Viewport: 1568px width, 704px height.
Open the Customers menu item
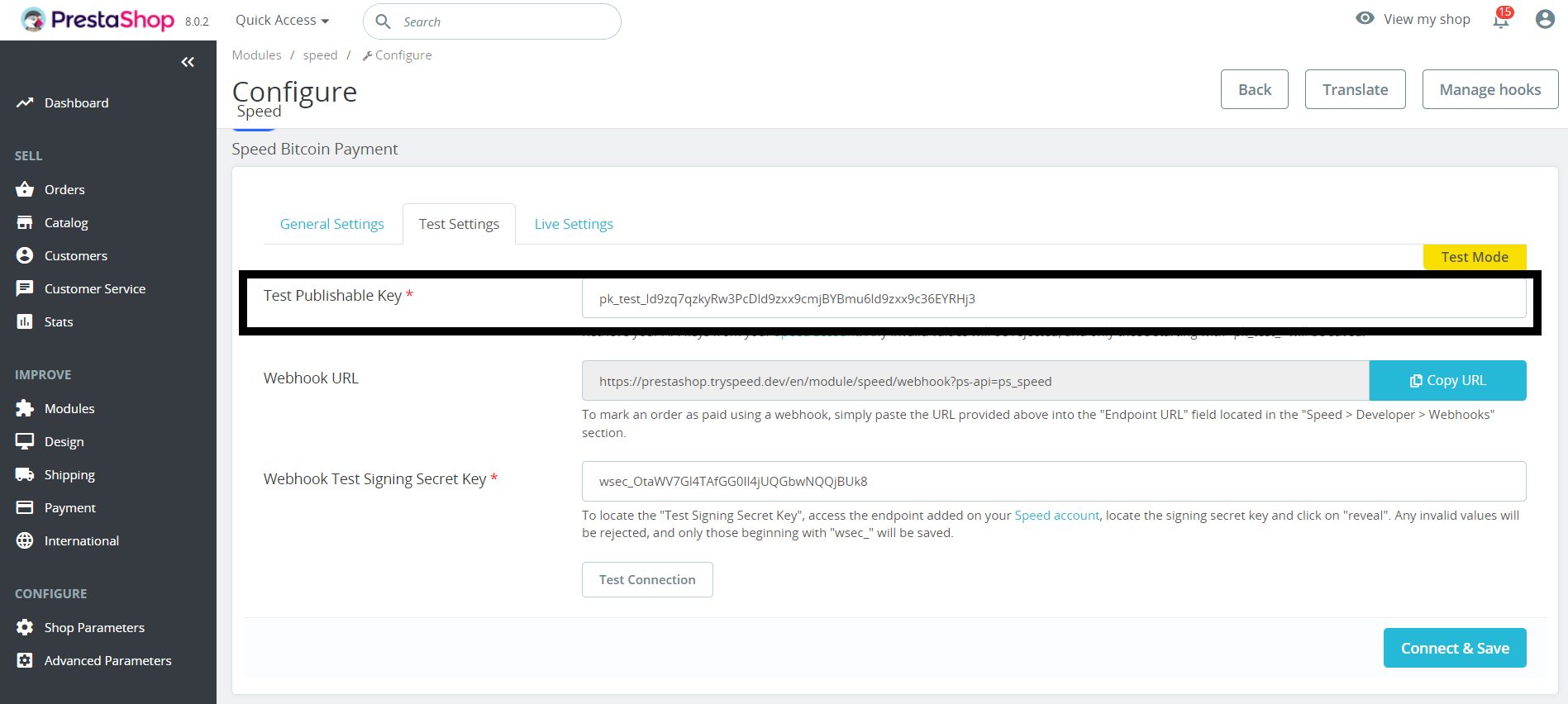pyautogui.click(x=76, y=255)
